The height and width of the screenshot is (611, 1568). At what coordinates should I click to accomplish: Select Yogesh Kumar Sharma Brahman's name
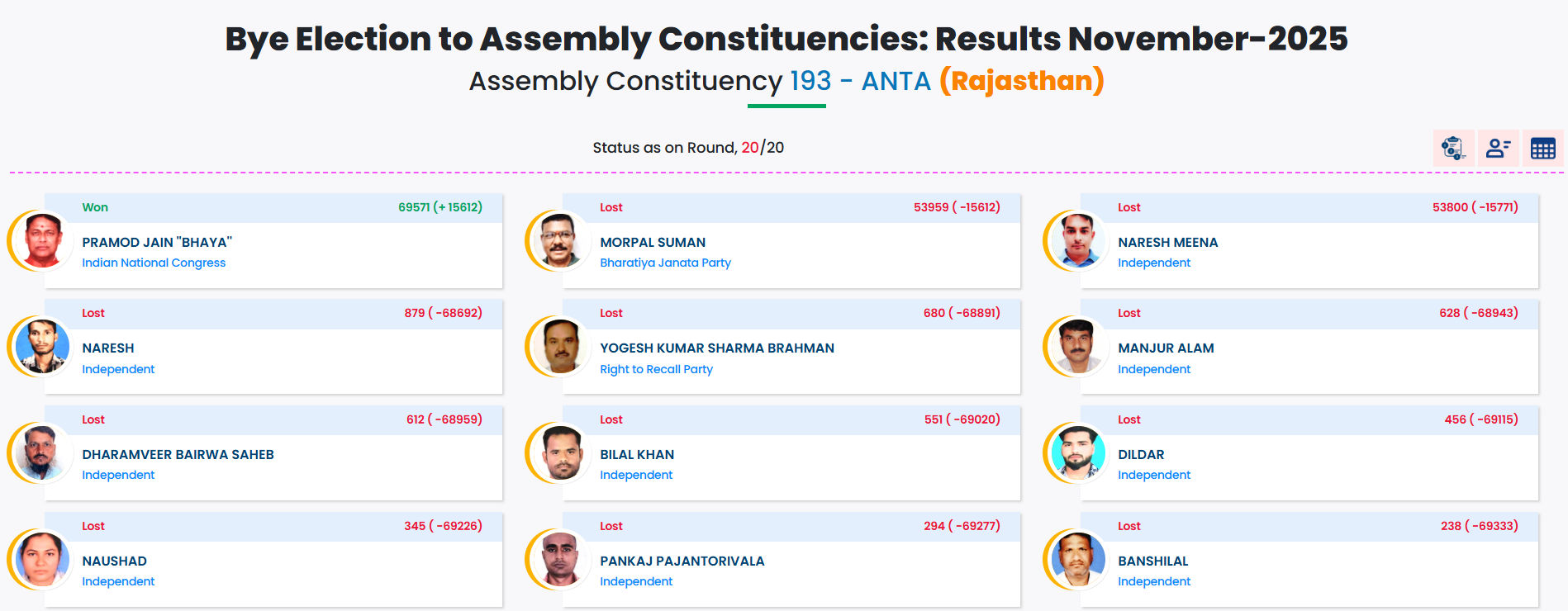[716, 348]
